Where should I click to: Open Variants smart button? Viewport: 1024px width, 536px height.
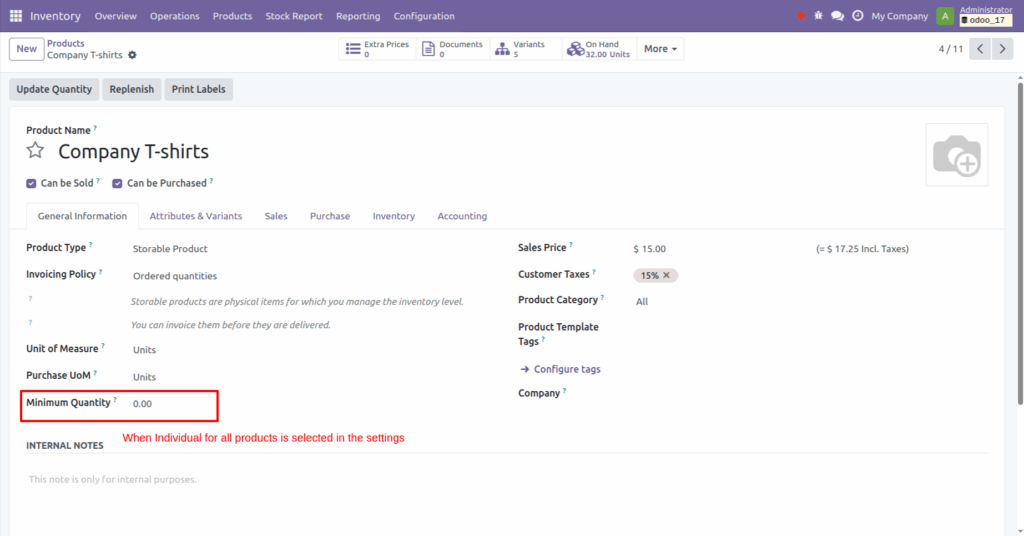coord(526,49)
